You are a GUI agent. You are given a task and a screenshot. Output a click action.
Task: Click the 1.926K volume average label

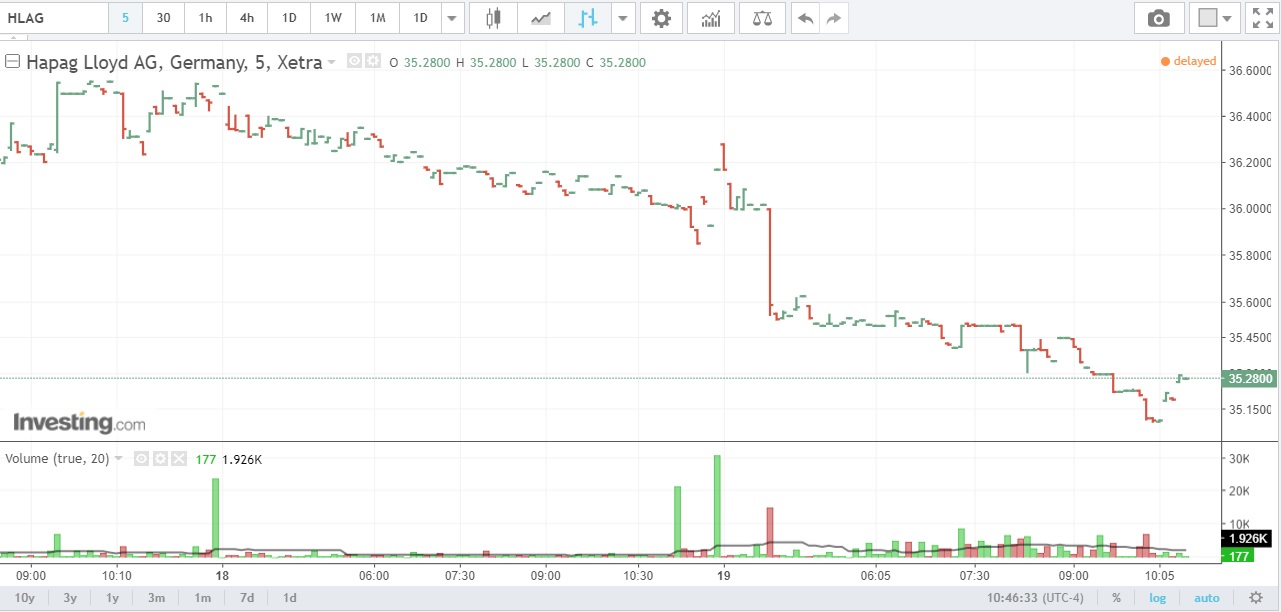(x=1246, y=539)
